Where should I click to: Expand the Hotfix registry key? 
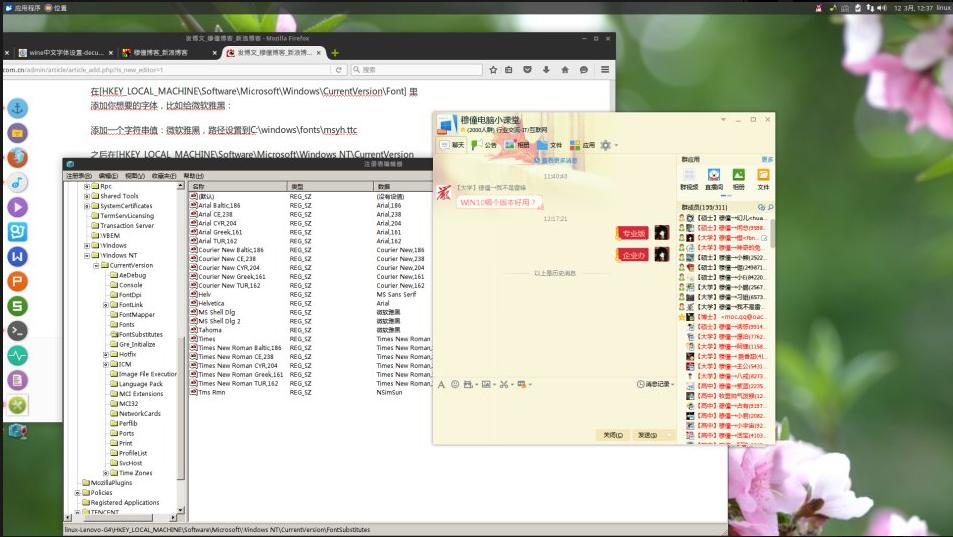(x=106, y=354)
